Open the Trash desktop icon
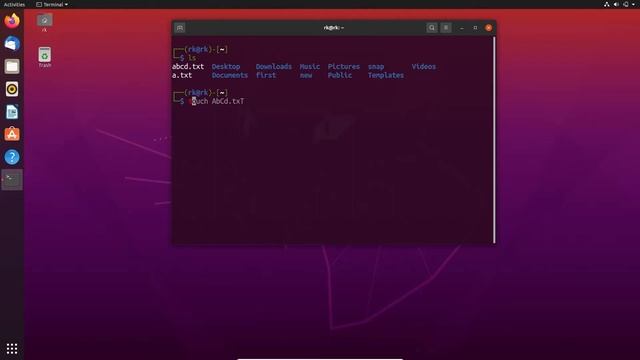The width and height of the screenshot is (640, 360). 44,57
